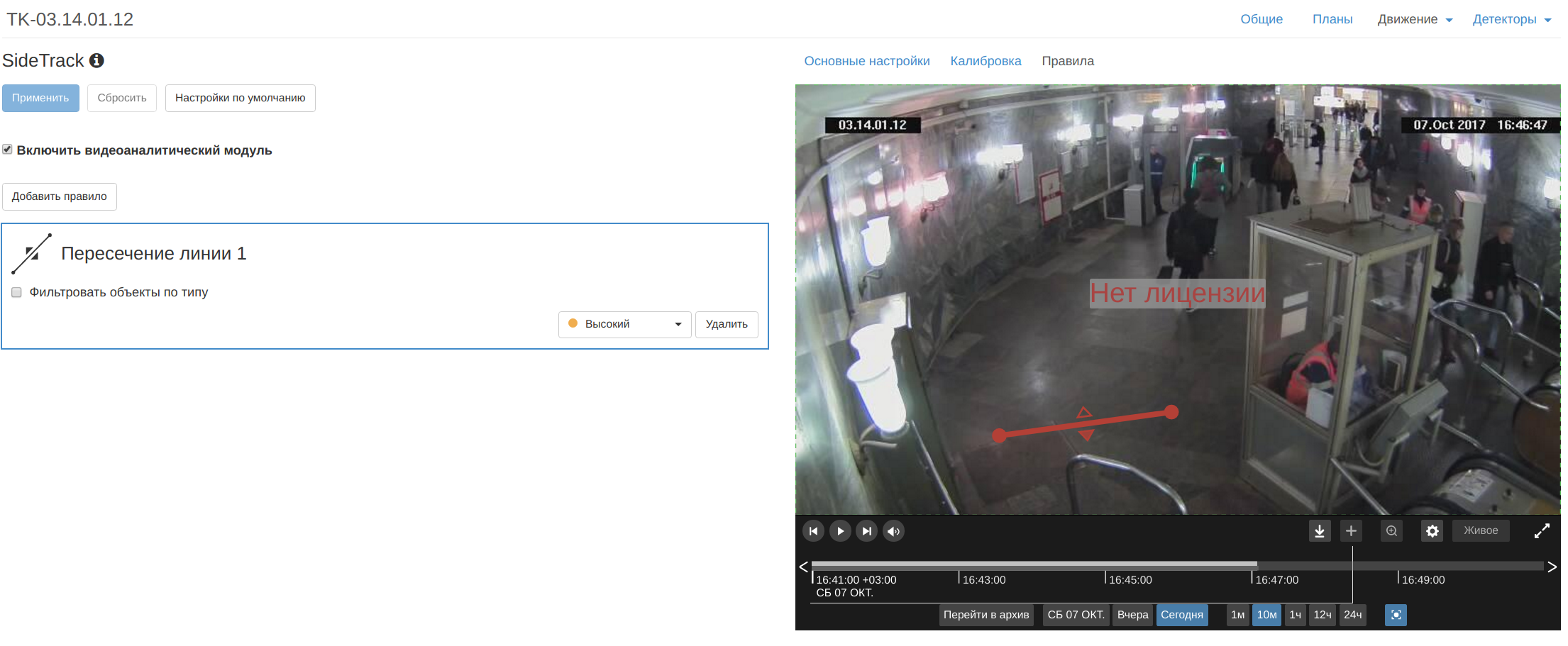Click timeline marker 16:43:00
Image resolution: width=1568 pixels, height=646 pixels.
tap(984, 580)
